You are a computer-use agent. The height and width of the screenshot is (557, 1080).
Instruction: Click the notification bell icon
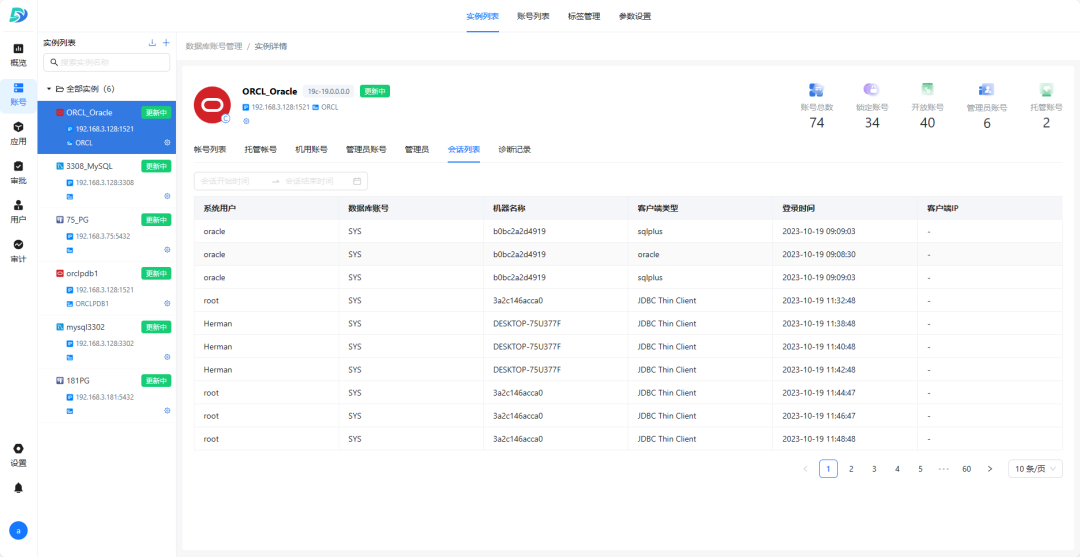point(19,488)
